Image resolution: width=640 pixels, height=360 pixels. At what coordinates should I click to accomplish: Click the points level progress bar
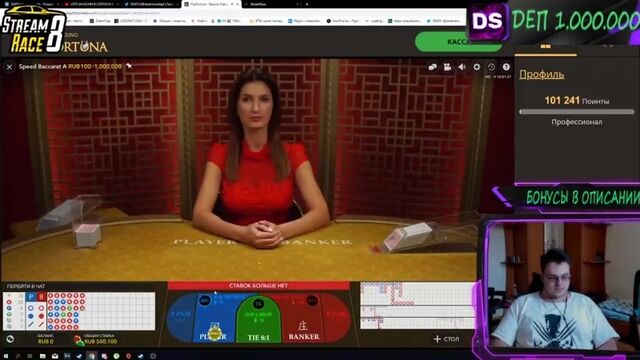point(577,111)
